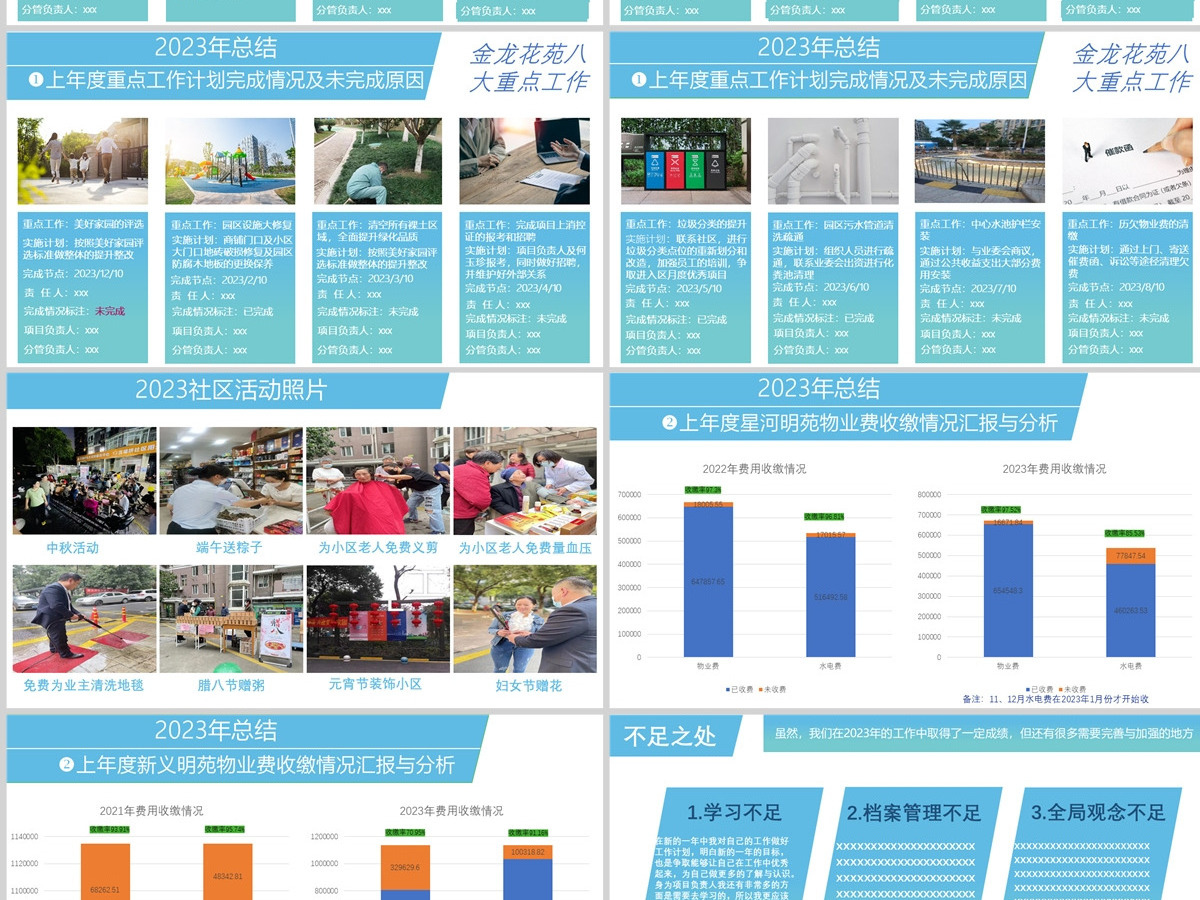This screenshot has height=900, width=1200.
Task: Click the 端午送粽子 caption
Action: (x=230, y=548)
